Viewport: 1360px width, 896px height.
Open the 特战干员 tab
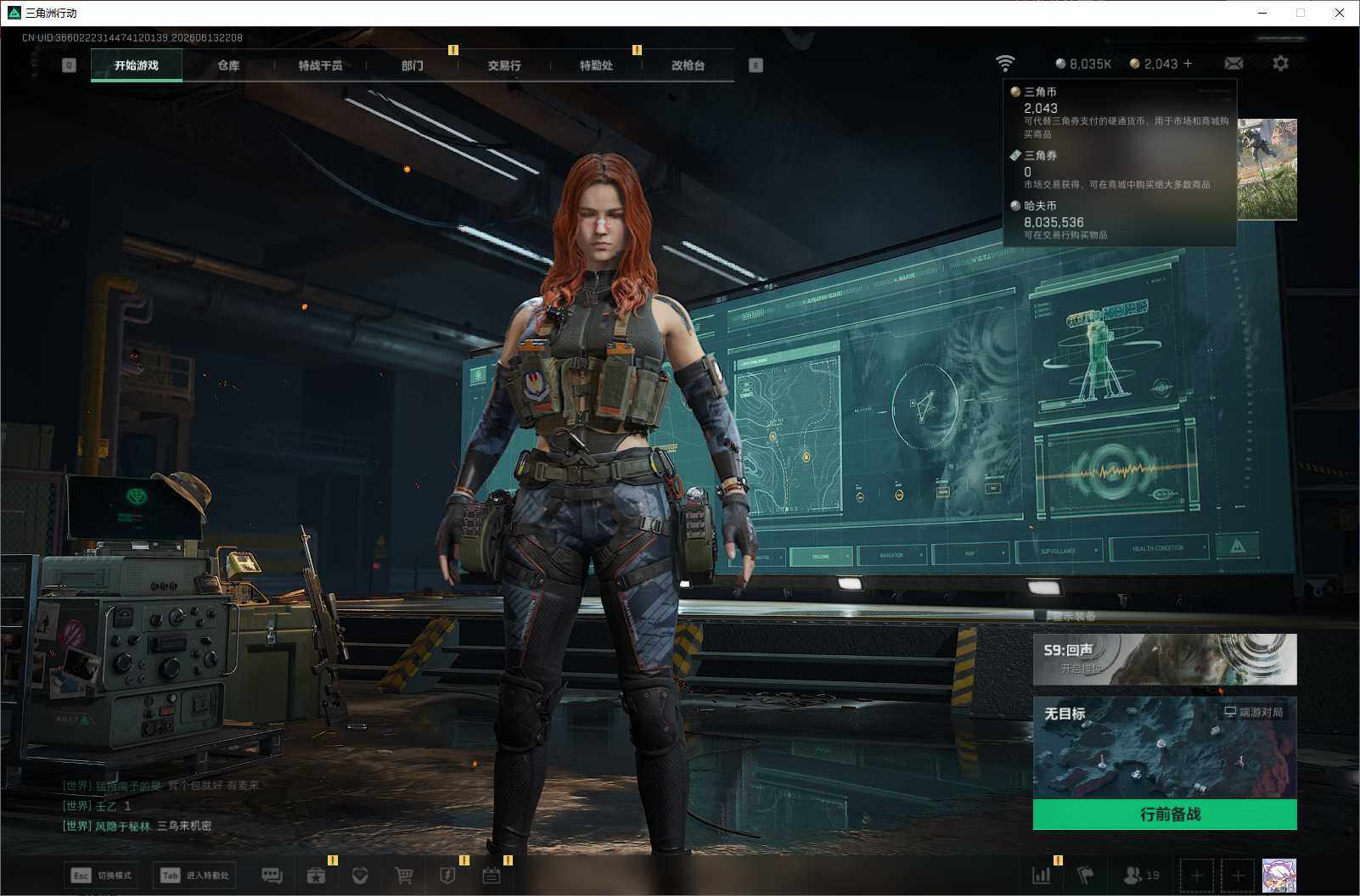tap(320, 65)
